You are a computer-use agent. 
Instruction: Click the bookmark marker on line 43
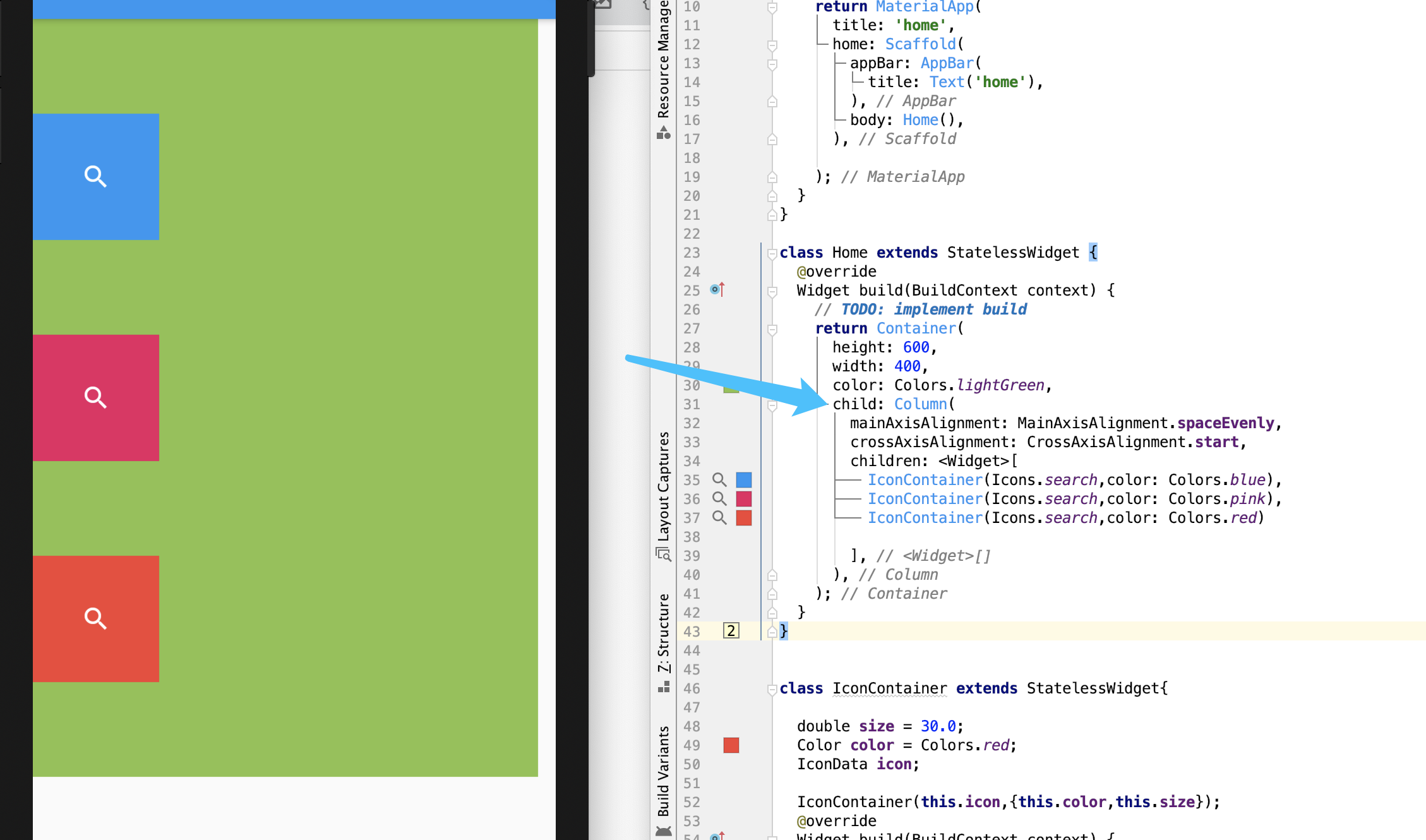tap(731, 630)
